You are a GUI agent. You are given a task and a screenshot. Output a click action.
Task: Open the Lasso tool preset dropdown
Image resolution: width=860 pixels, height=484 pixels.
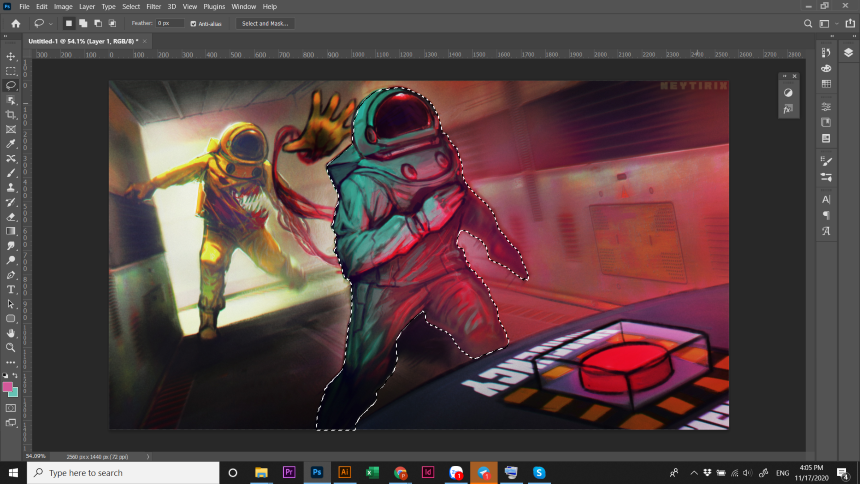[44, 23]
